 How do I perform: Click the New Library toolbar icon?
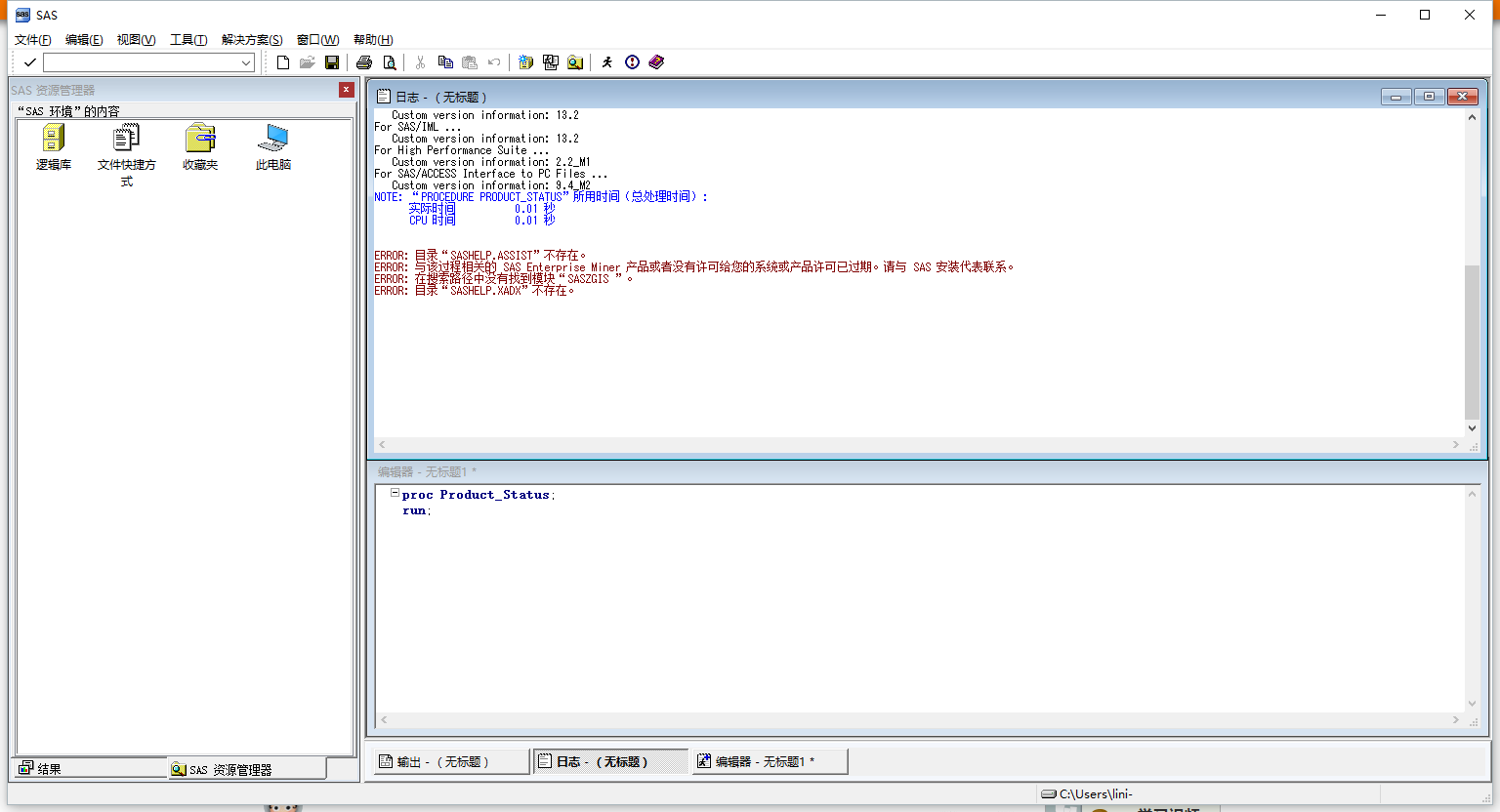pyautogui.click(x=526, y=62)
